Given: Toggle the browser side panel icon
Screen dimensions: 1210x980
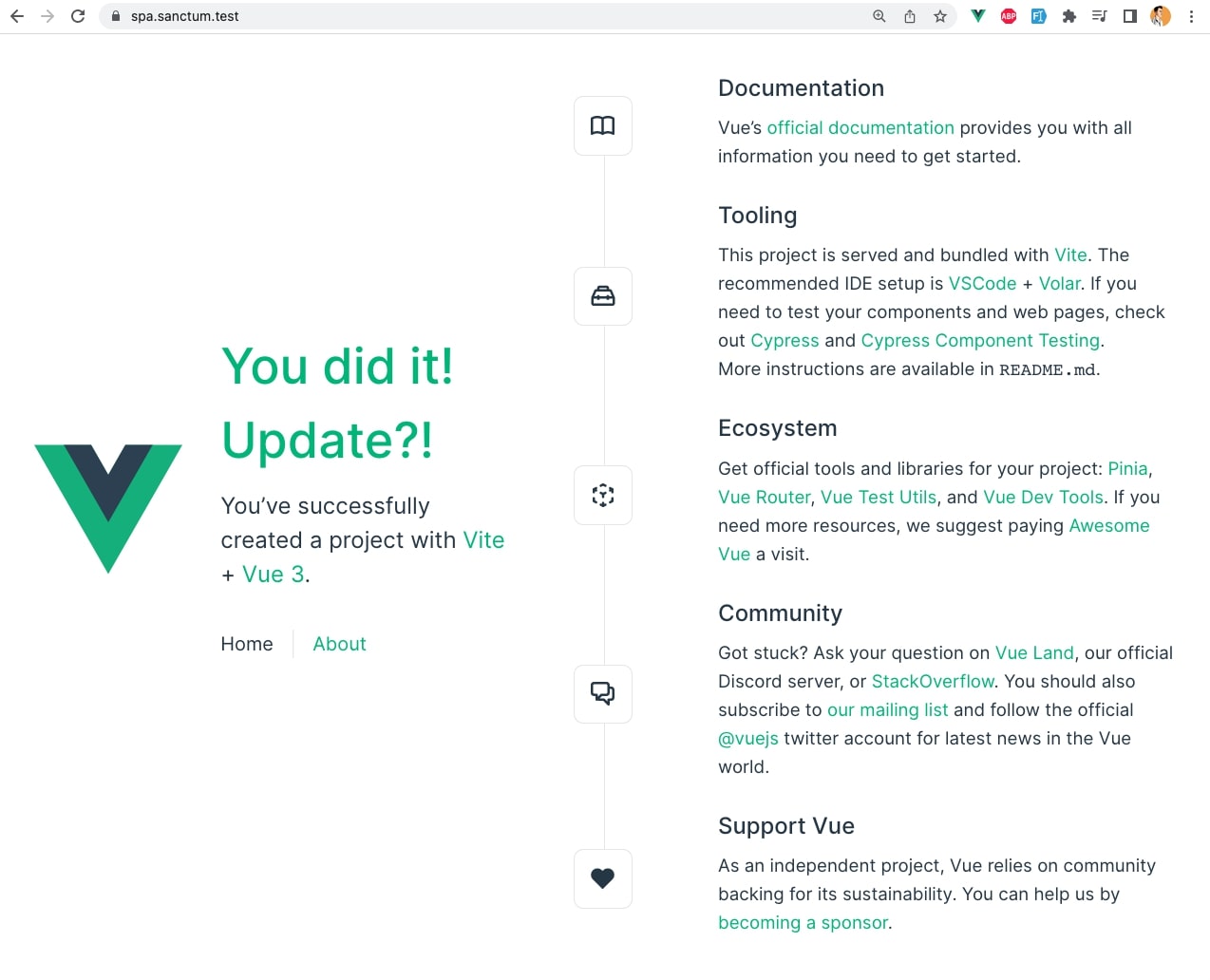Looking at the screenshot, I should 1130,16.
